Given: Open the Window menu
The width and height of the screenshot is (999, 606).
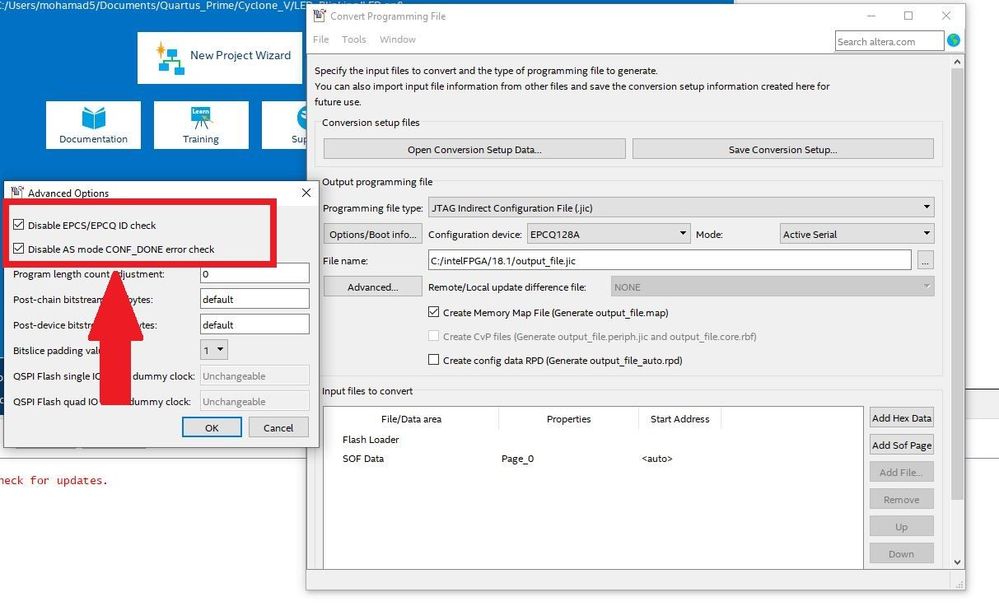Looking at the screenshot, I should pos(398,40).
